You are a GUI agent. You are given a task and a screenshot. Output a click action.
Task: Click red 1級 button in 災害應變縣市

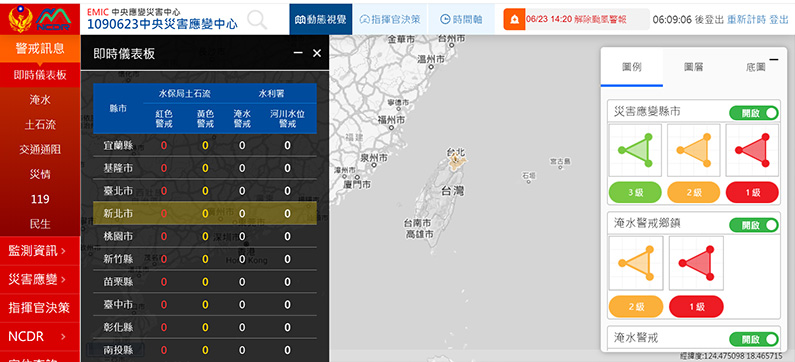click(x=752, y=192)
